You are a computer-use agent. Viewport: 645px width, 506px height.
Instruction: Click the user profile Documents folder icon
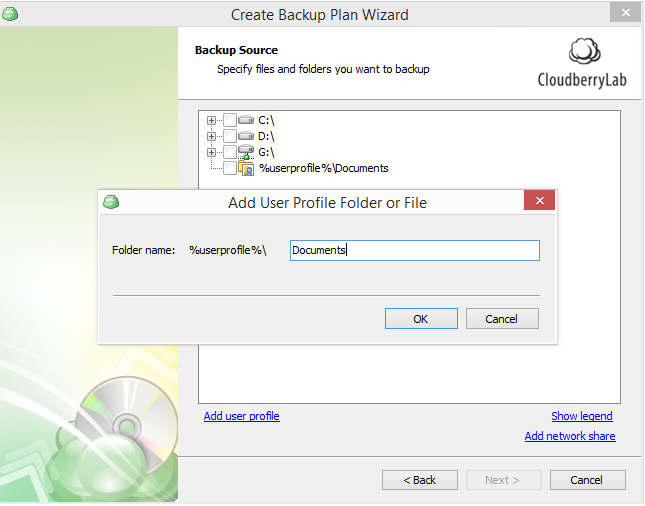coord(246,168)
